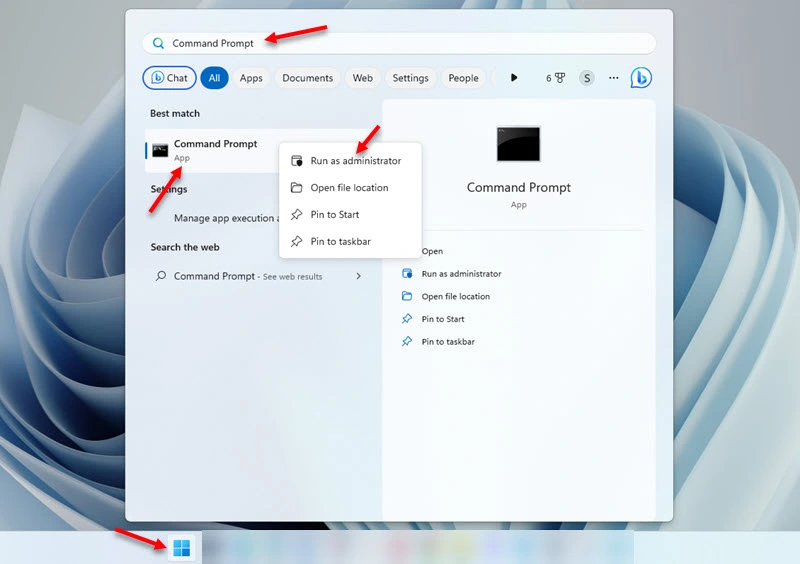Click the Search the web heading
The width and height of the screenshot is (800, 564).
[185, 247]
